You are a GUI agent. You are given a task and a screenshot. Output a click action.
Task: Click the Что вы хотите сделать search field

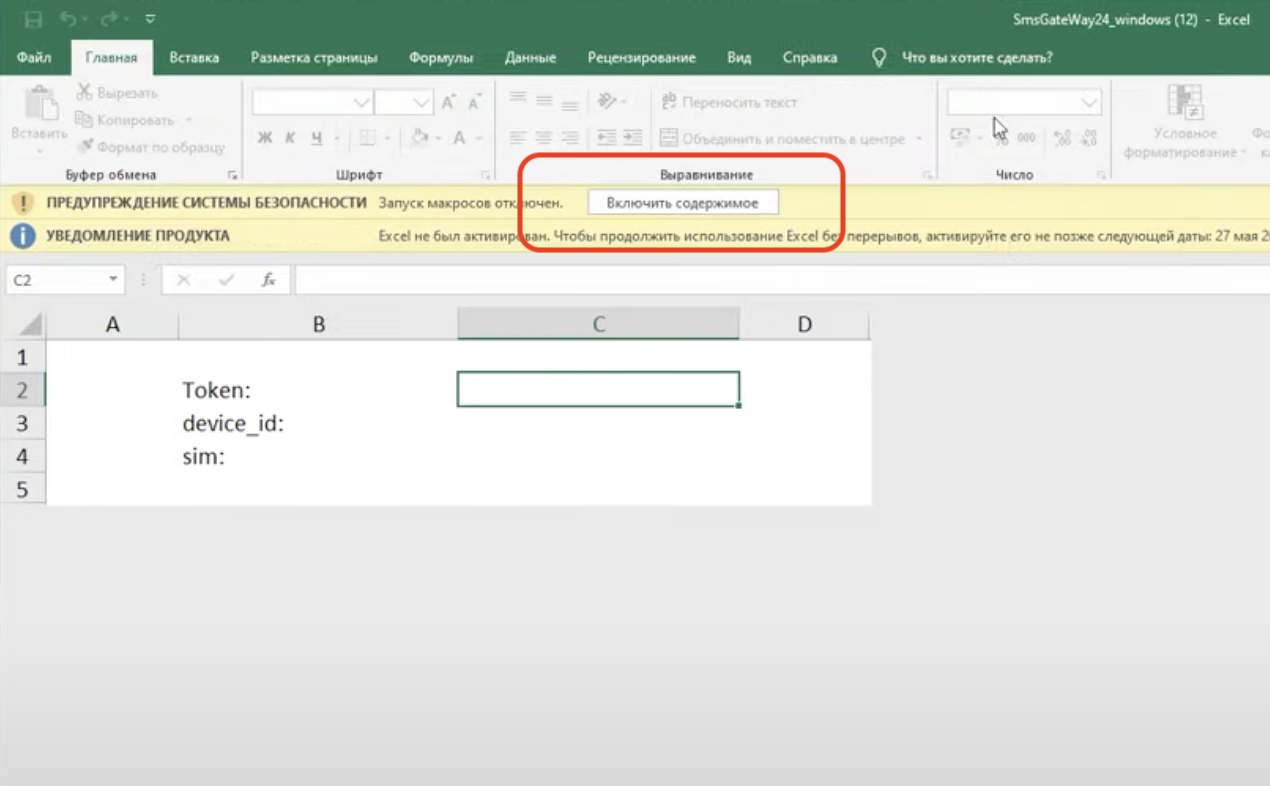coord(977,58)
